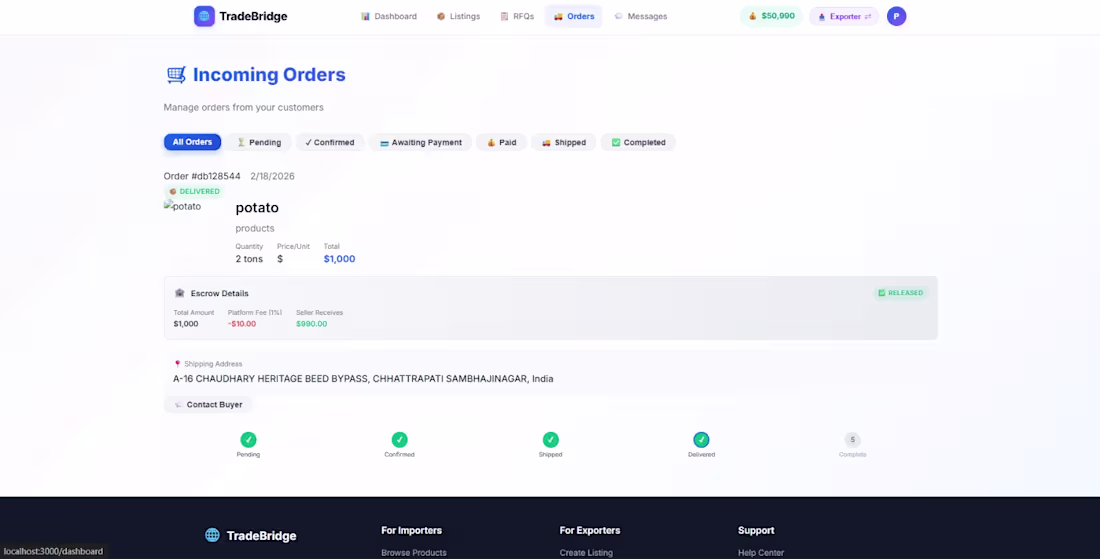Screen dimensions: 1100x559
Task: Open the Create Listing footer link
Action: [586, 553]
